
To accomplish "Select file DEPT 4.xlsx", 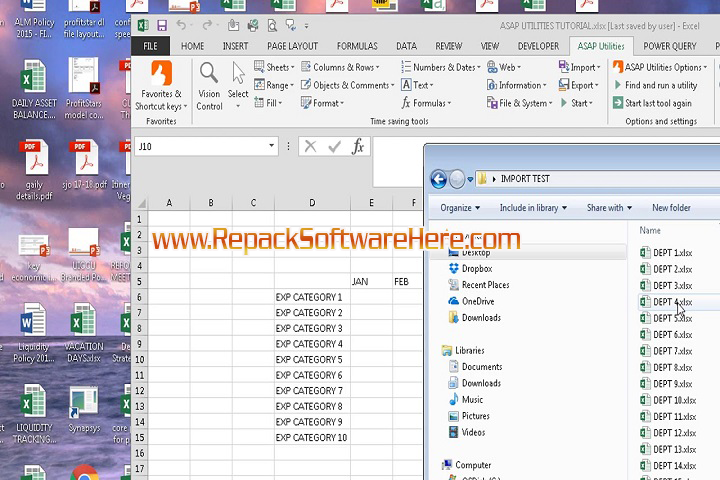I will [x=666, y=302].
